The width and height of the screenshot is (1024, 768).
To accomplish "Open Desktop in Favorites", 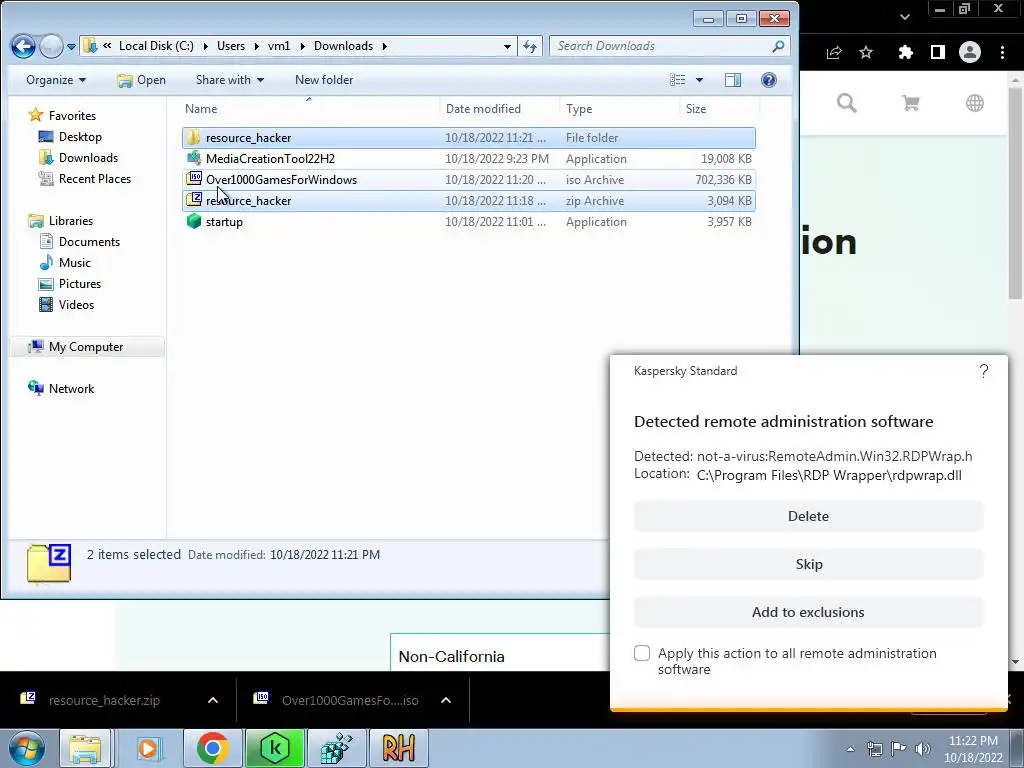I will point(71,136).
